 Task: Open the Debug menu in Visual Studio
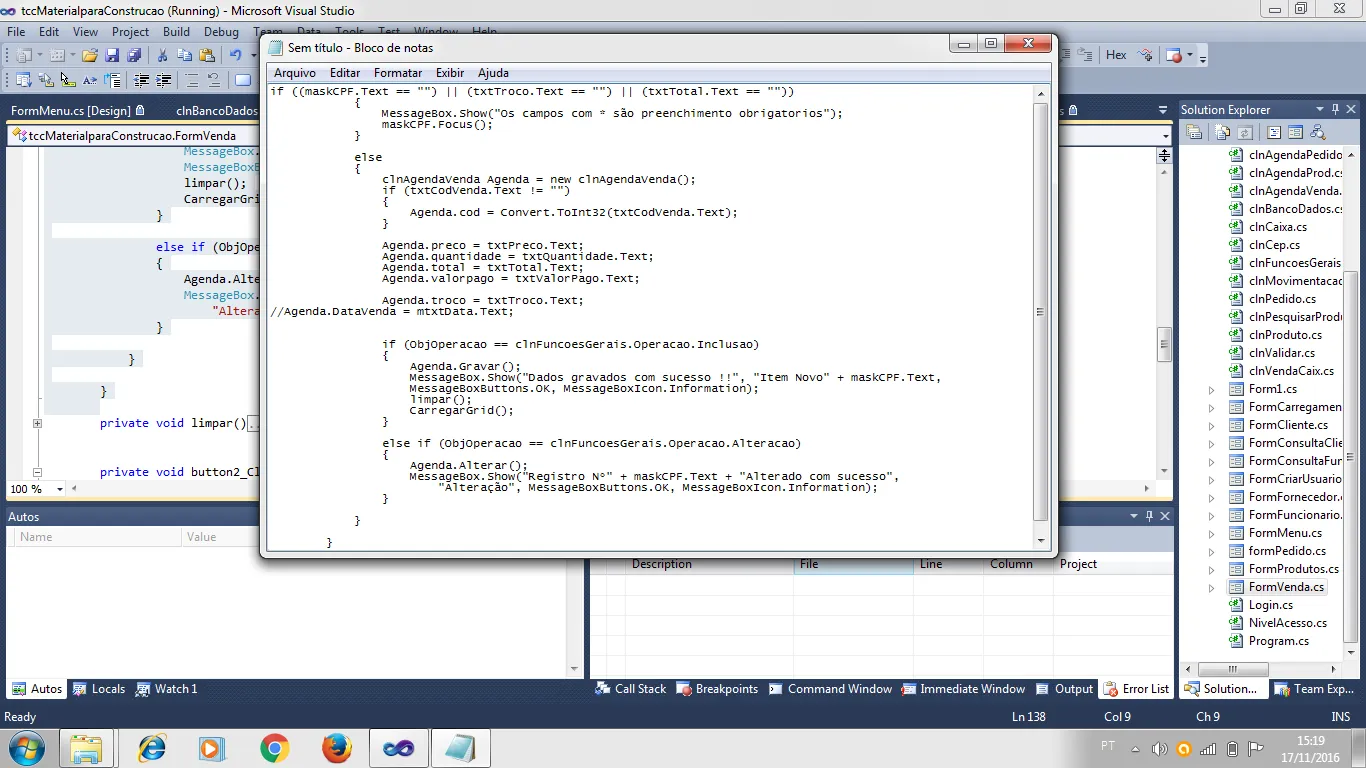(x=221, y=32)
